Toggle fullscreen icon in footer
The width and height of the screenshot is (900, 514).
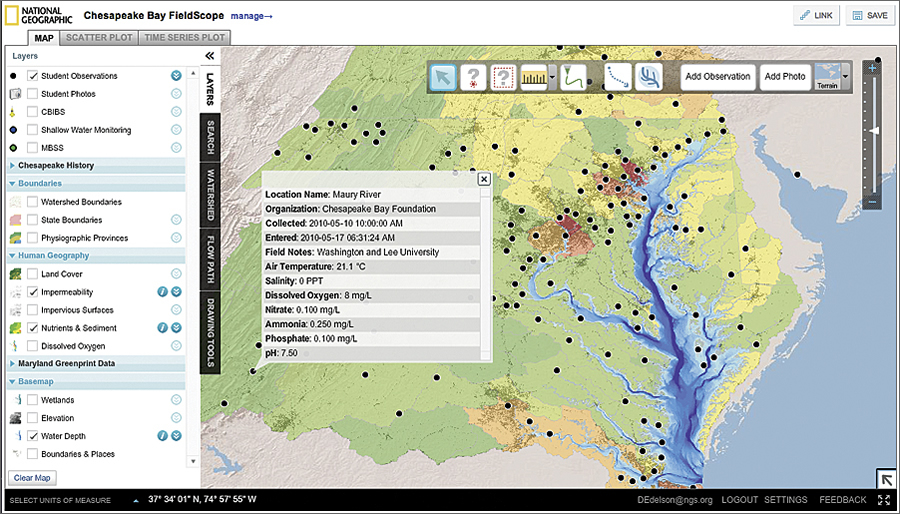(884, 500)
